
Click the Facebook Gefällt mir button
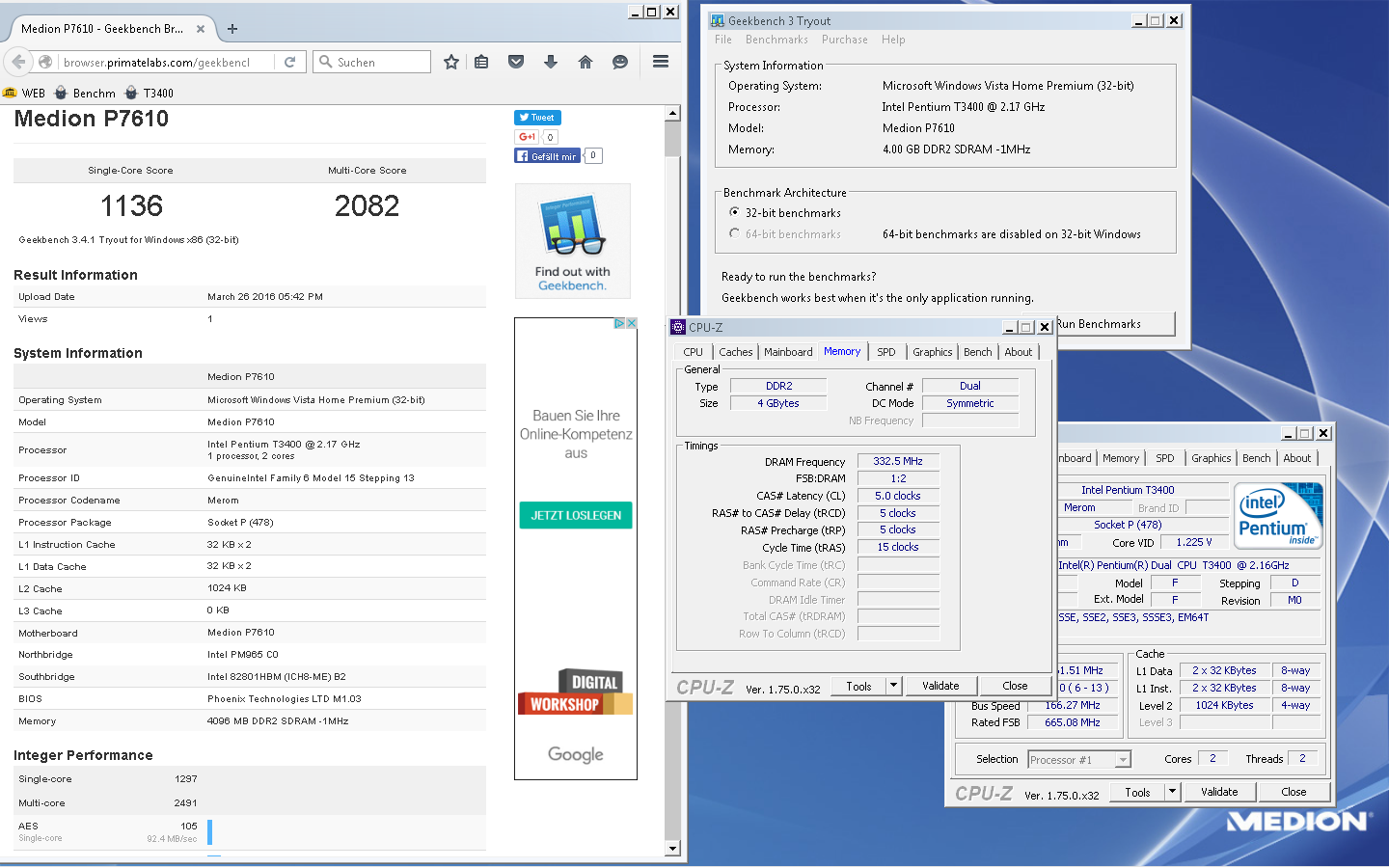click(547, 156)
